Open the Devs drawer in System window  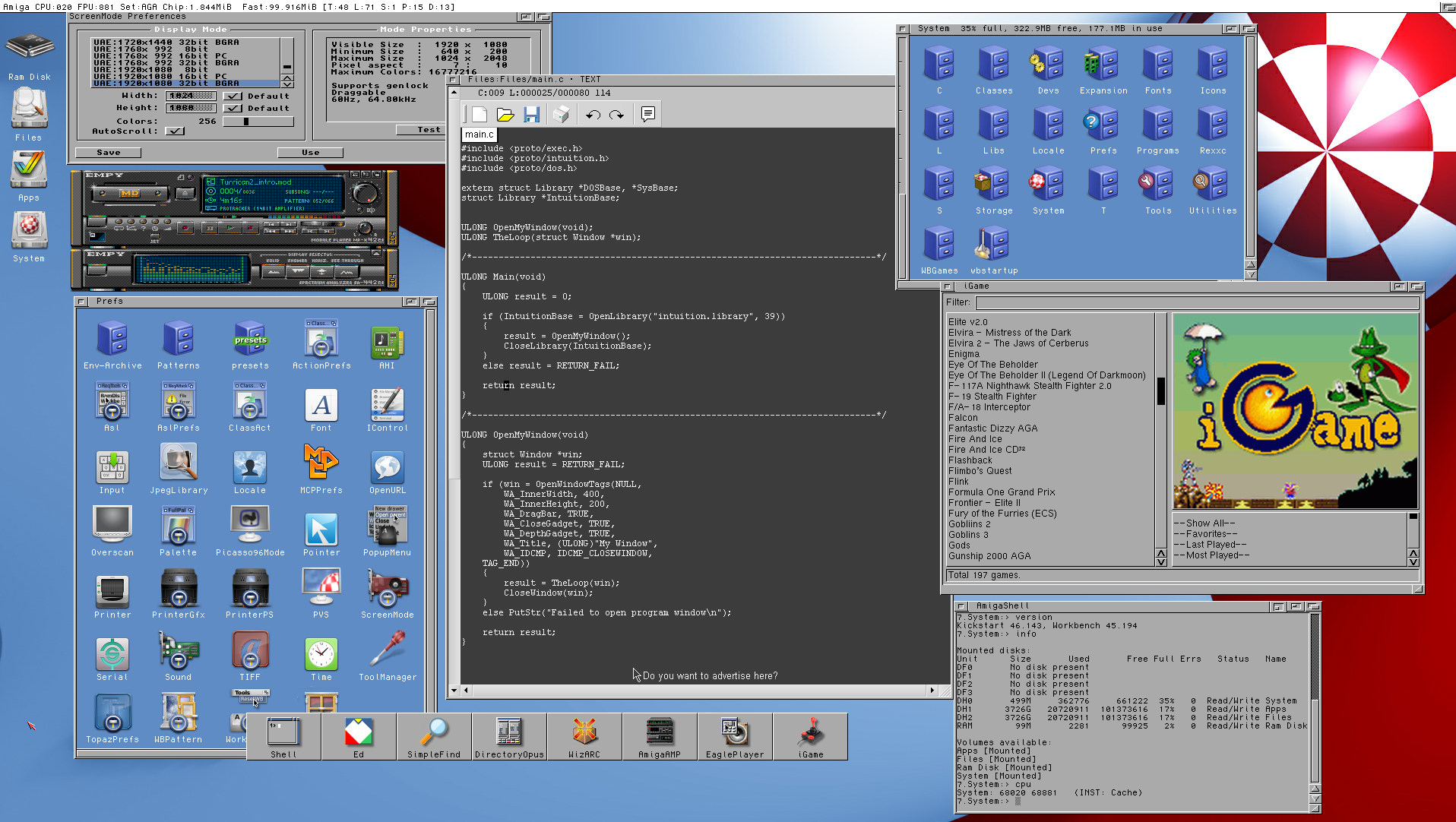point(1049,70)
